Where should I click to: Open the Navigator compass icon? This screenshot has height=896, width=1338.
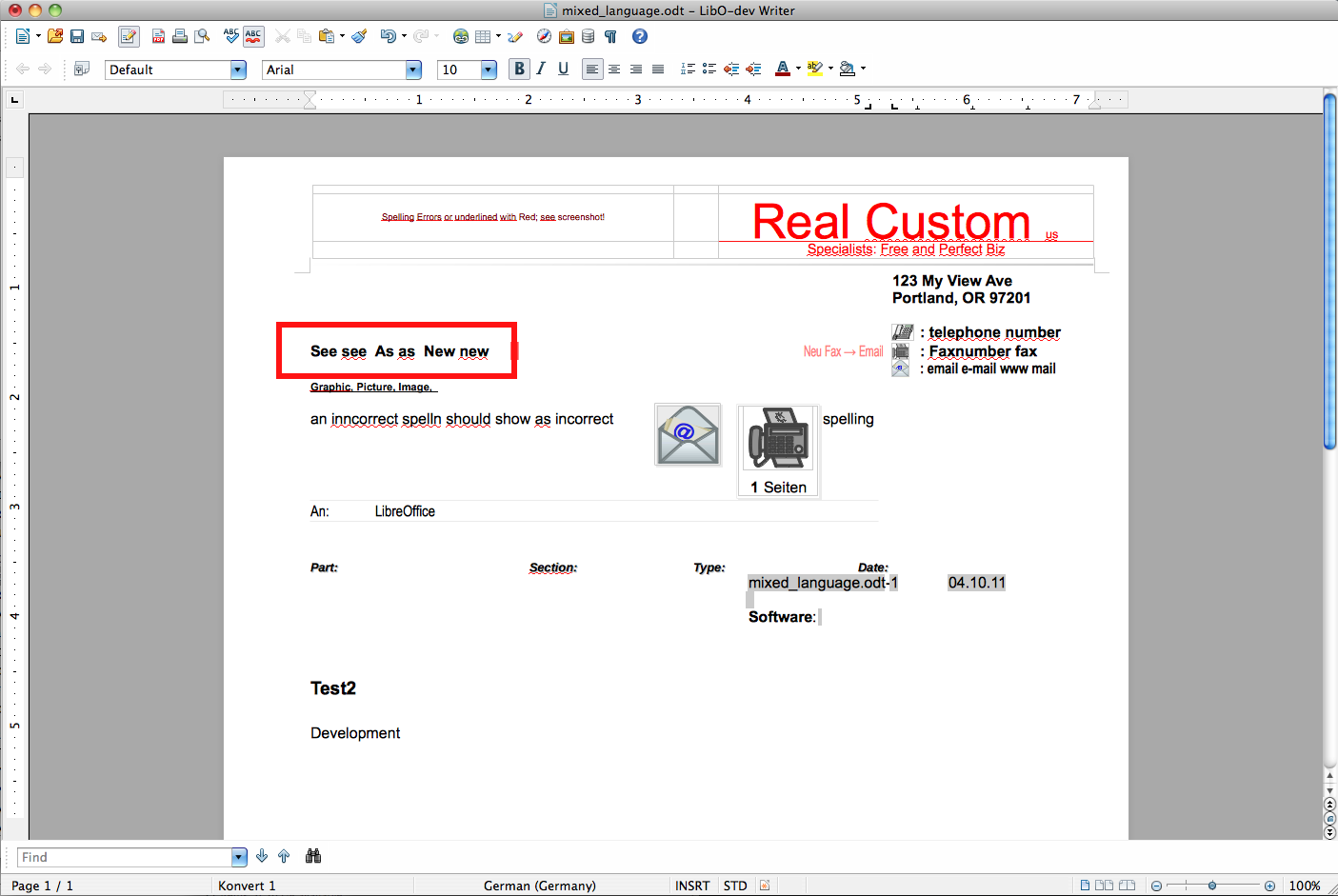coord(544,36)
